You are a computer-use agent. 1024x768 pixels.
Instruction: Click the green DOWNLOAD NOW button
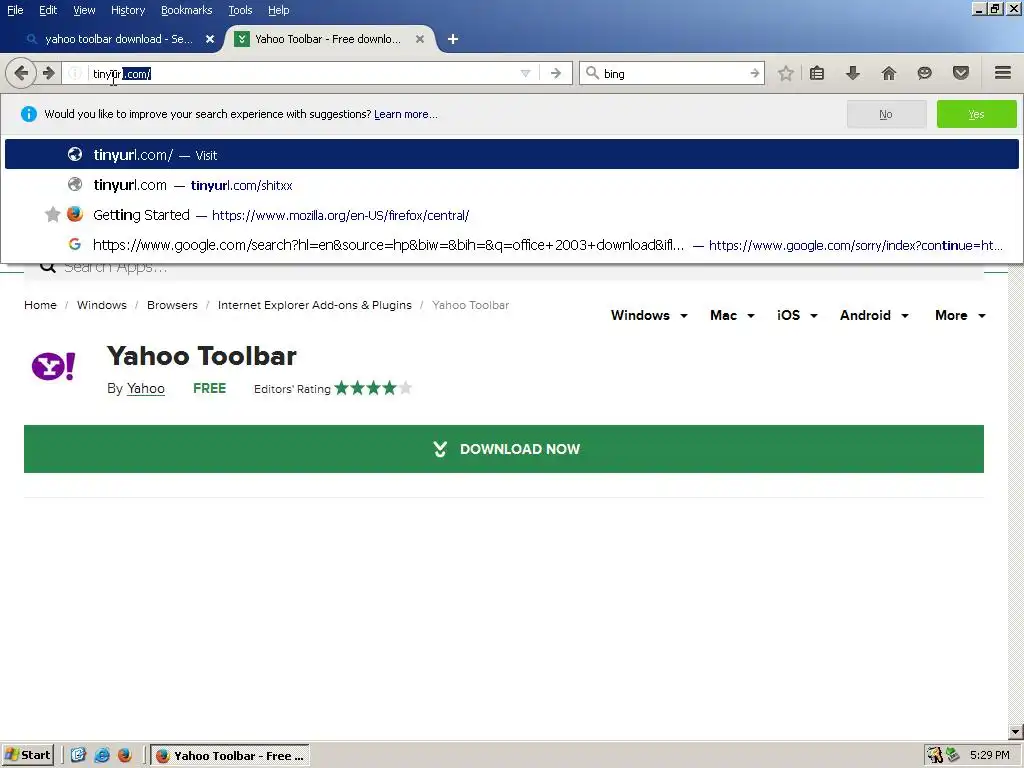(x=504, y=449)
